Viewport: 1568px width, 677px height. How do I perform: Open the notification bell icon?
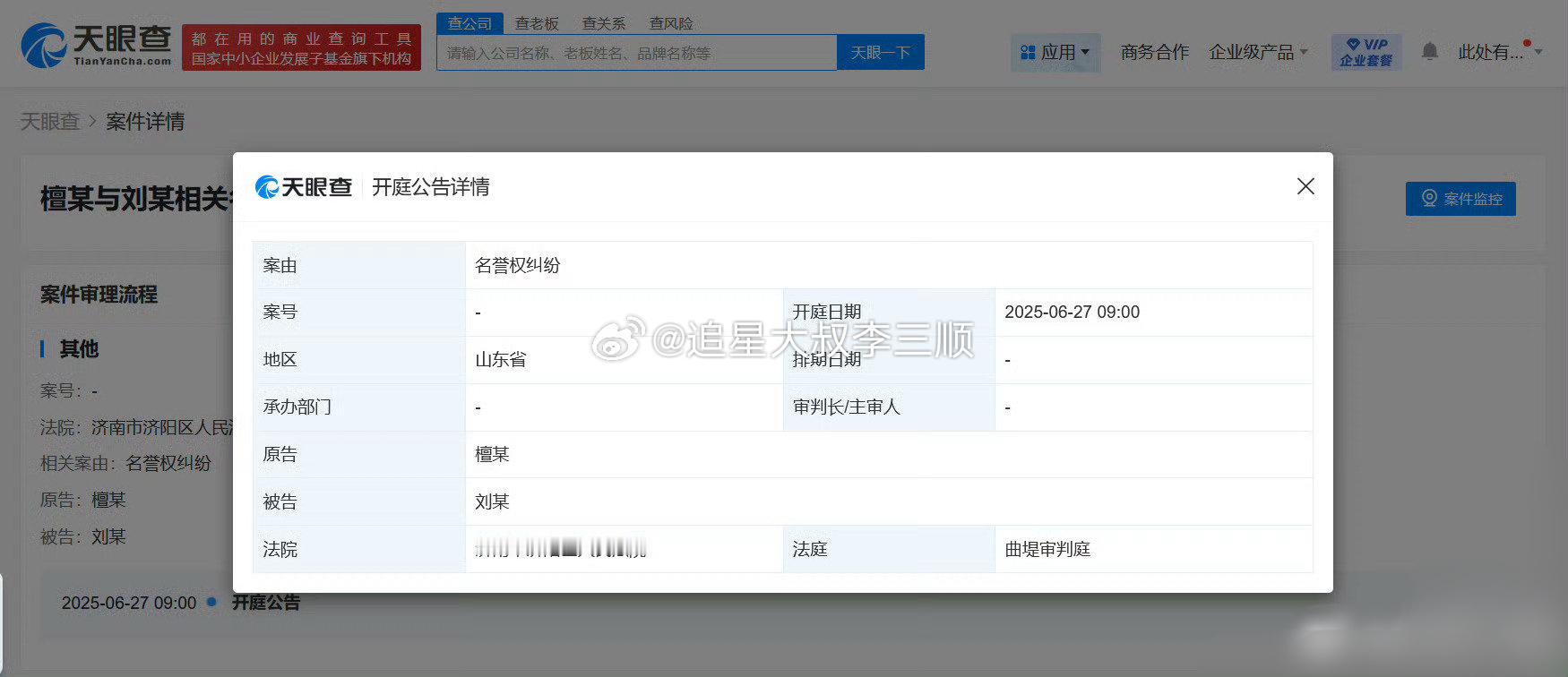(x=1430, y=52)
